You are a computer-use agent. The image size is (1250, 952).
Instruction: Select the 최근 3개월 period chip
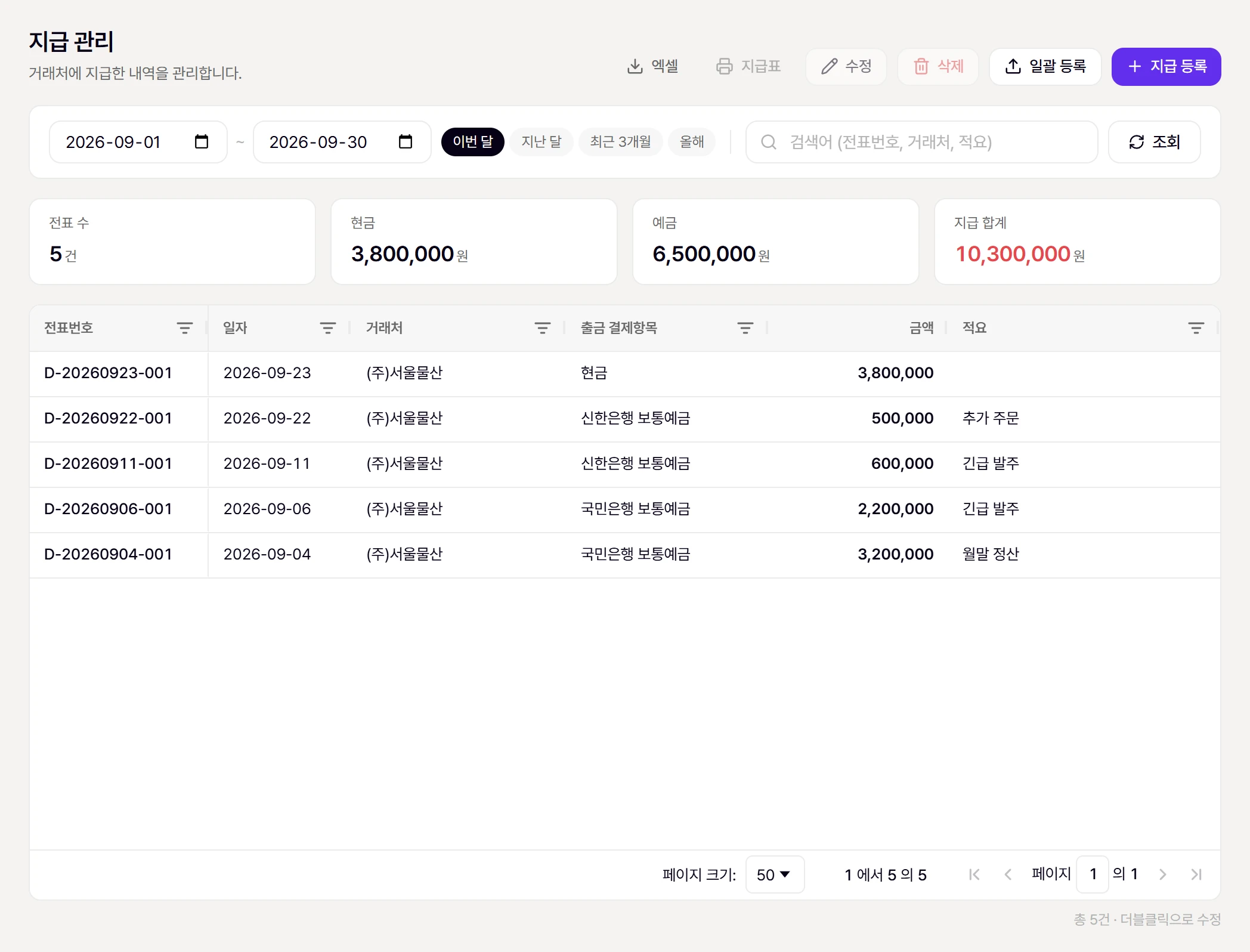[621, 142]
